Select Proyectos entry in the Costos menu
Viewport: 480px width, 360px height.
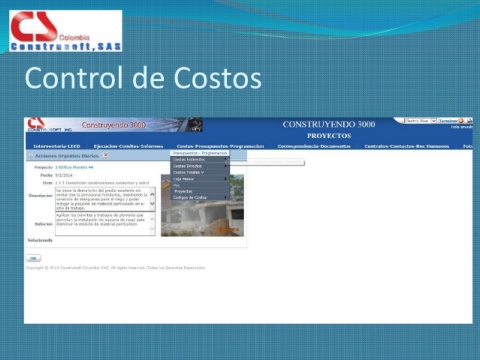200,191
